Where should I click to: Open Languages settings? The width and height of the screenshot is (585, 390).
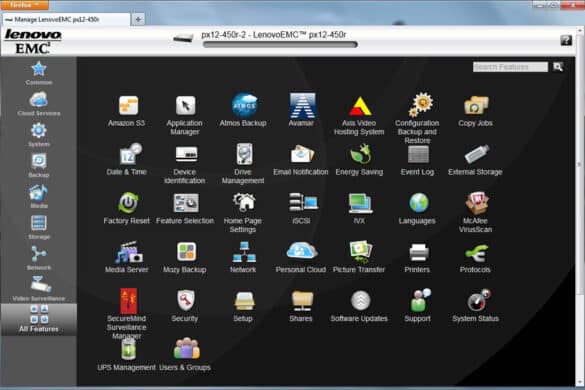point(417,208)
